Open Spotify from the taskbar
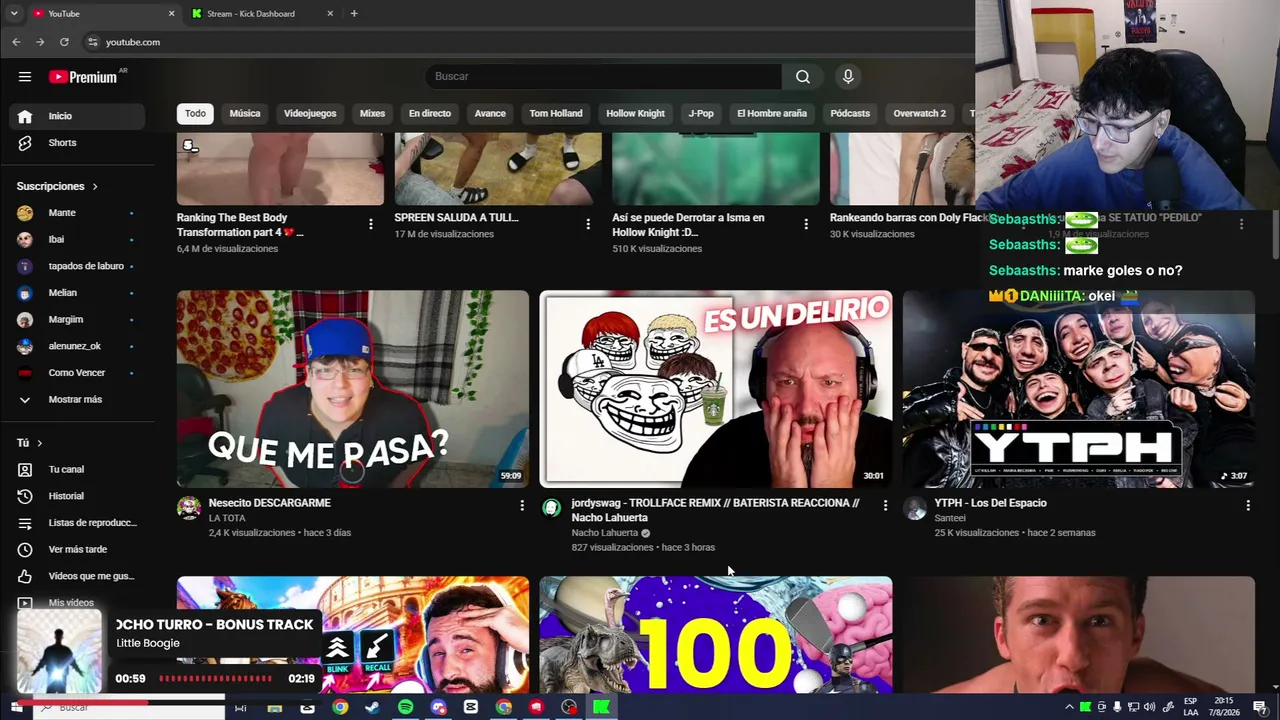Viewport: 1280px width, 720px height. (x=405, y=707)
